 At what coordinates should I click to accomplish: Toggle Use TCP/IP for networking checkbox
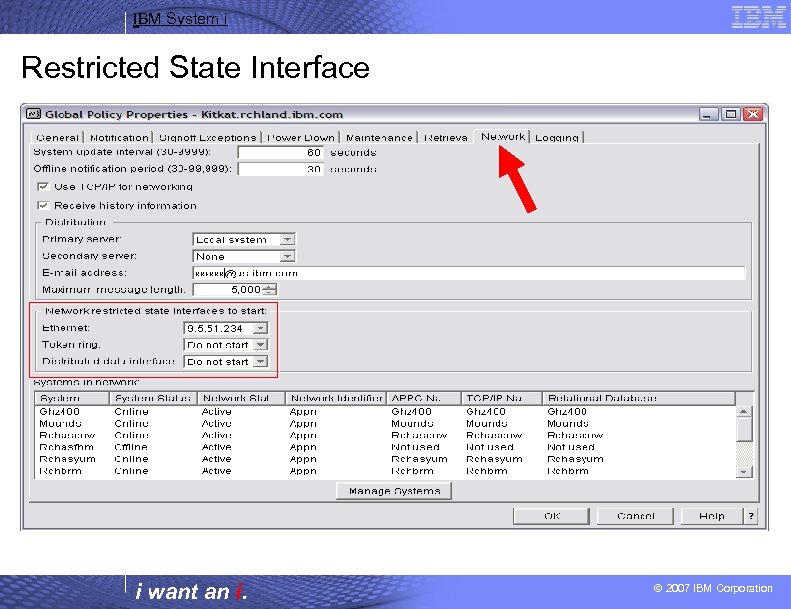[43, 187]
